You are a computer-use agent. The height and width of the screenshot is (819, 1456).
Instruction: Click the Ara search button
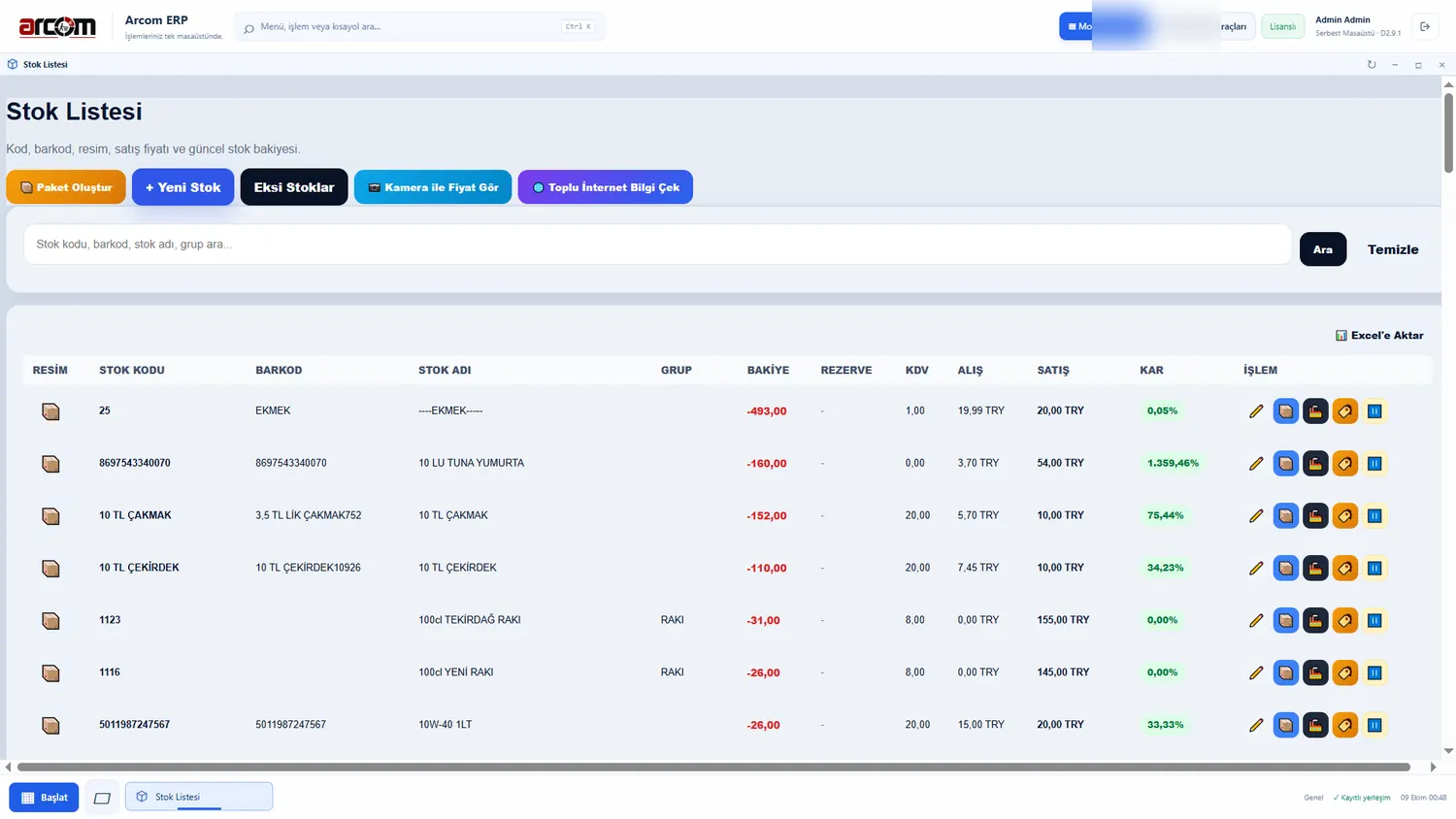click(x=1323, y=249)
